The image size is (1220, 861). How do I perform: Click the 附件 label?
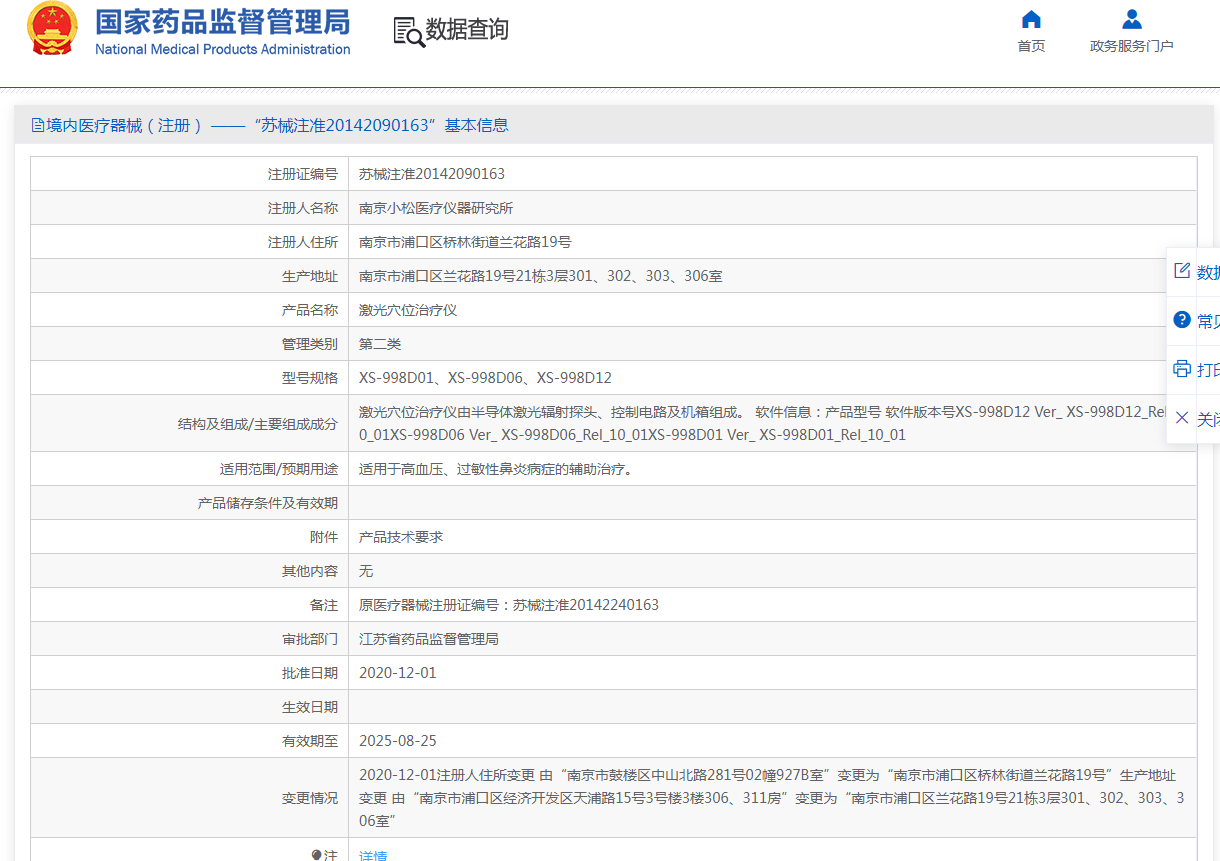click(324, 537)
